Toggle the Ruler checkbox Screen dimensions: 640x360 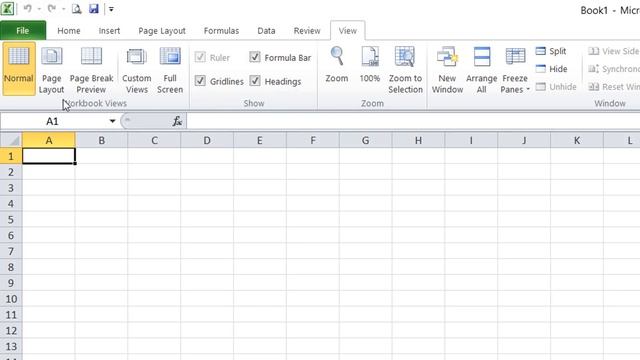200,57
